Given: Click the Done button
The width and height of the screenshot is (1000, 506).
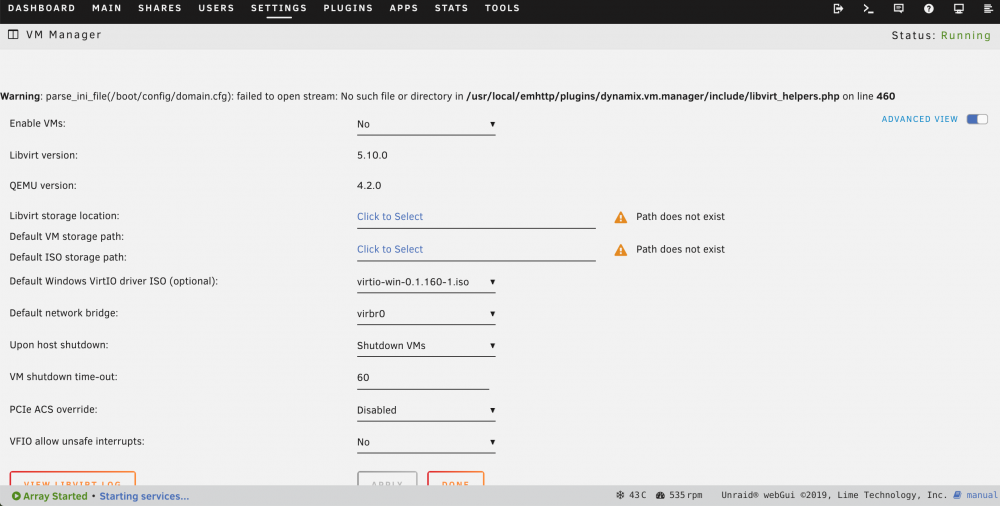Looking at the screenshot, I should [455, 479].
